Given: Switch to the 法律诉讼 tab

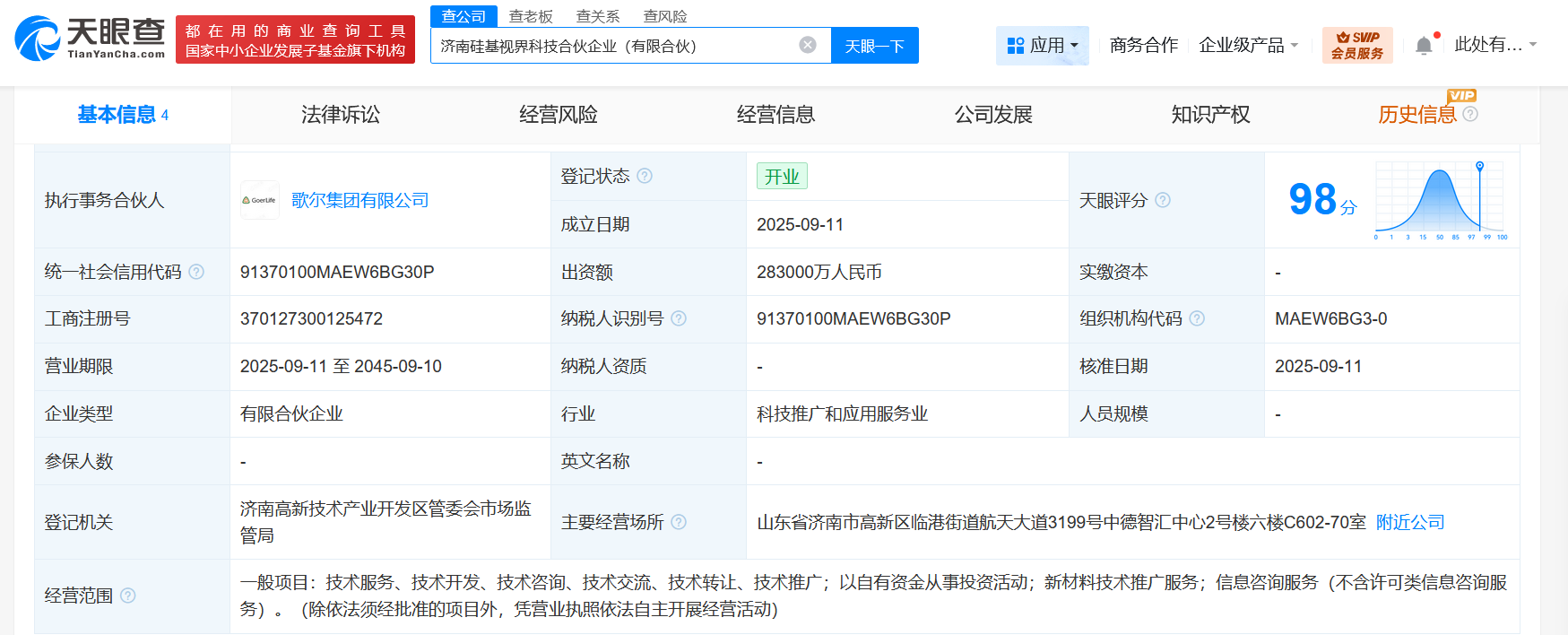Looking at the screenshot, I should (x=340, y=115).
